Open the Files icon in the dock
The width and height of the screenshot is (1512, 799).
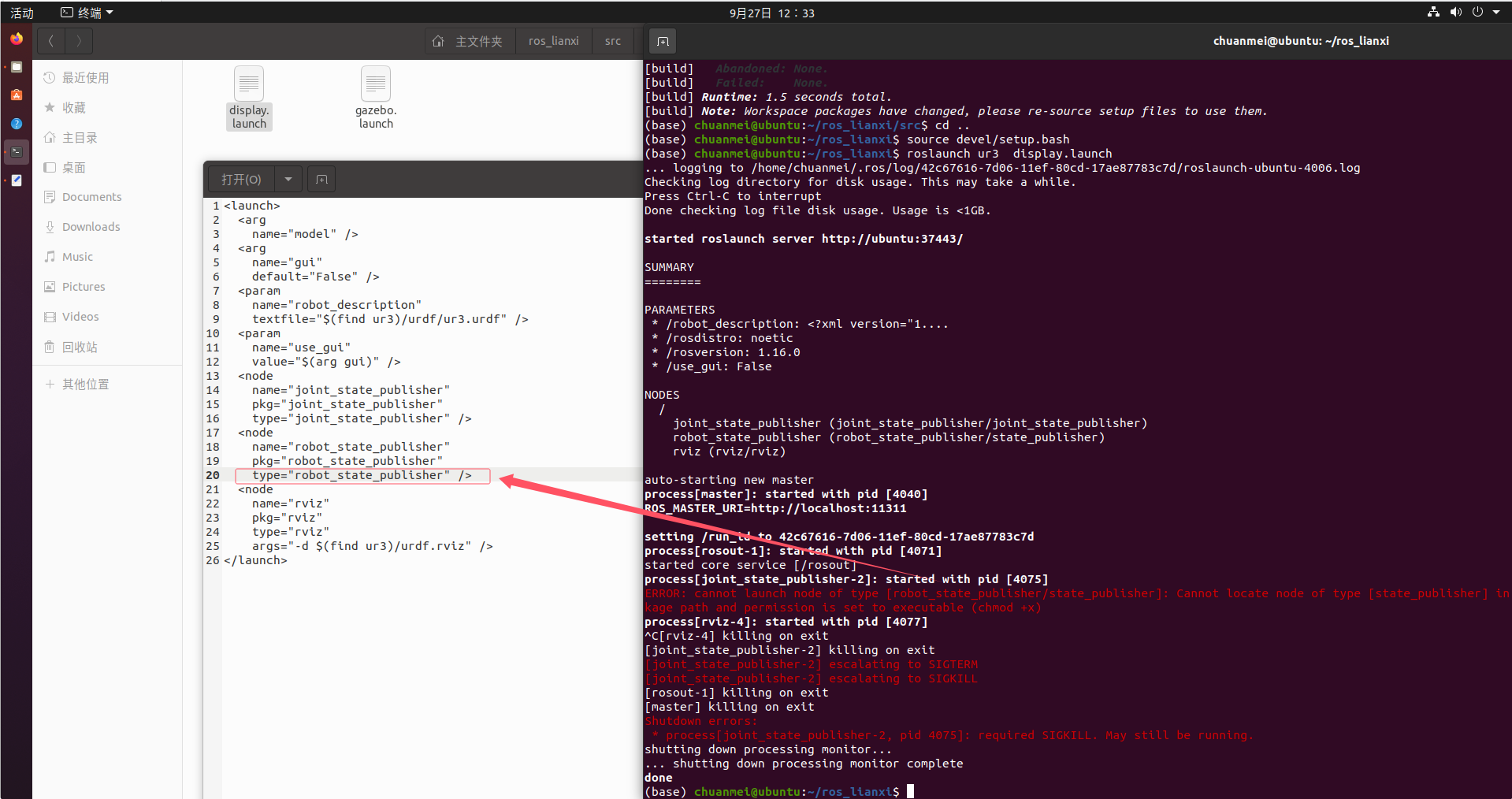coord(16,67)
